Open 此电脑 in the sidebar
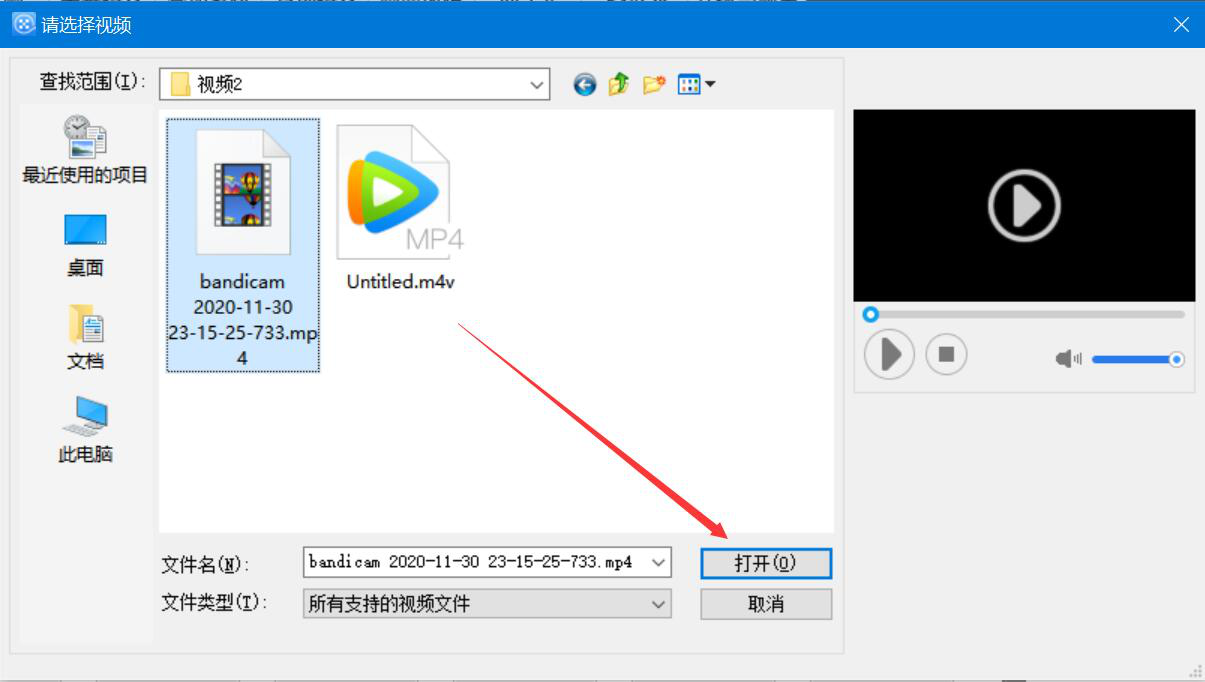 [x=85, y=430]
